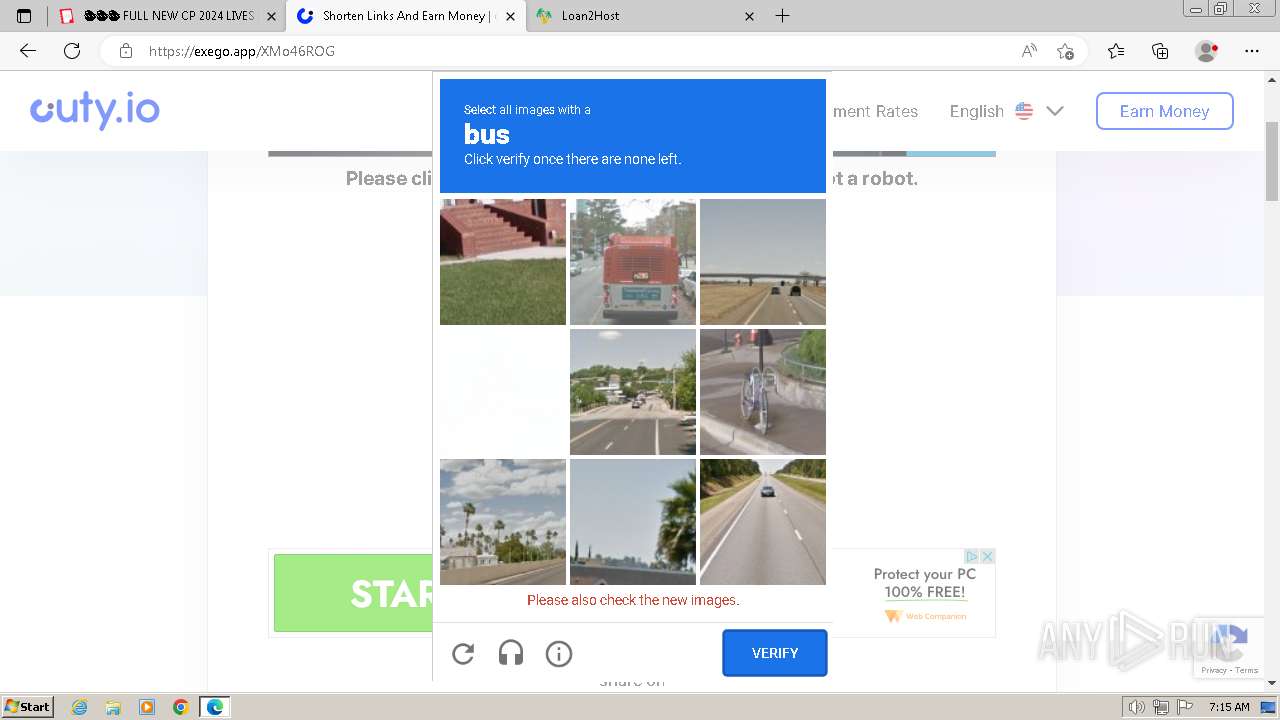Open tab actions menu icon
The image size is (1280, 720).
(24, 16)
